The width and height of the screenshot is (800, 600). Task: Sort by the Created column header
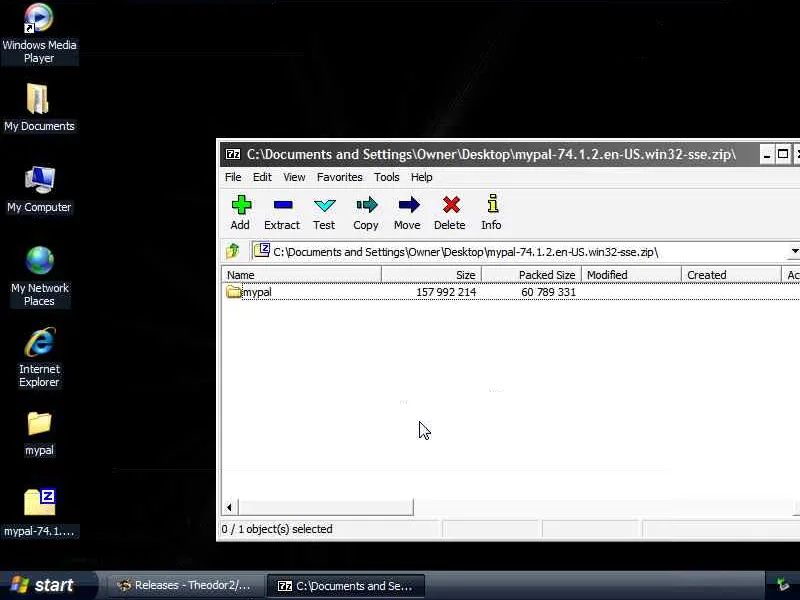click(732, 274)
